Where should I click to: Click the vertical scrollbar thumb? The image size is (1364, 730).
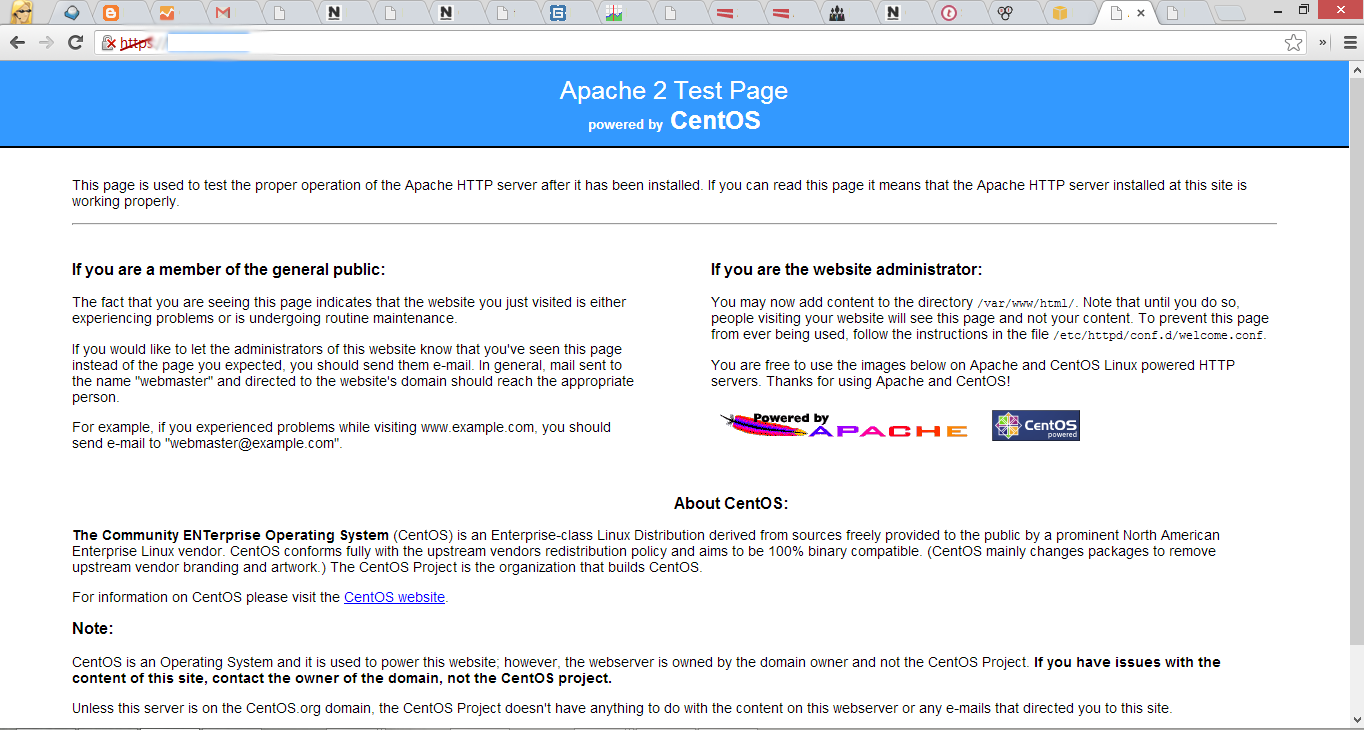point(1356,360)
